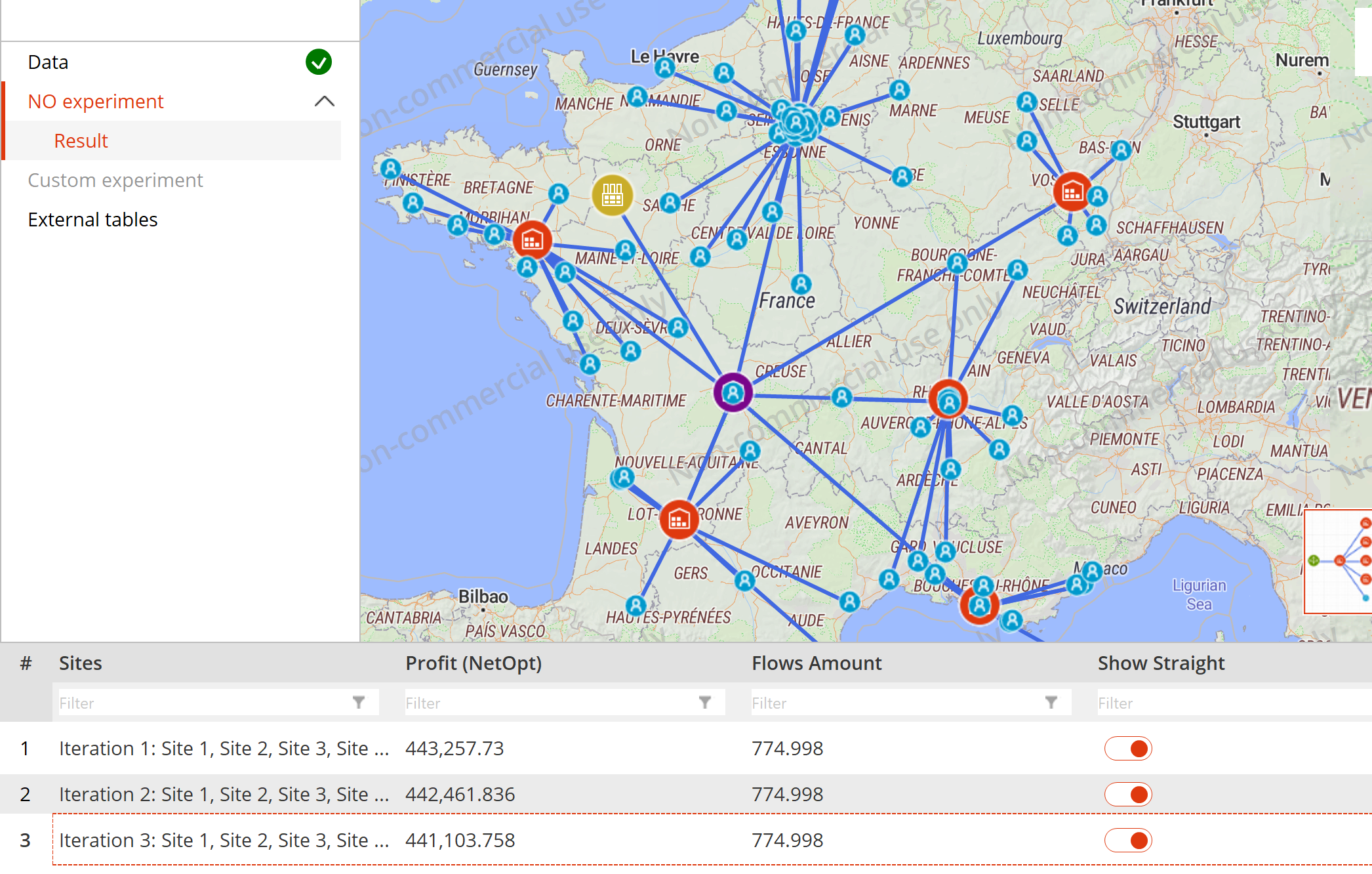Image resolution: width=1372 pixels, height=874 pixels.
Task: Disable Show Straight for Iteration 3
Action: (x=1128, y=841)
